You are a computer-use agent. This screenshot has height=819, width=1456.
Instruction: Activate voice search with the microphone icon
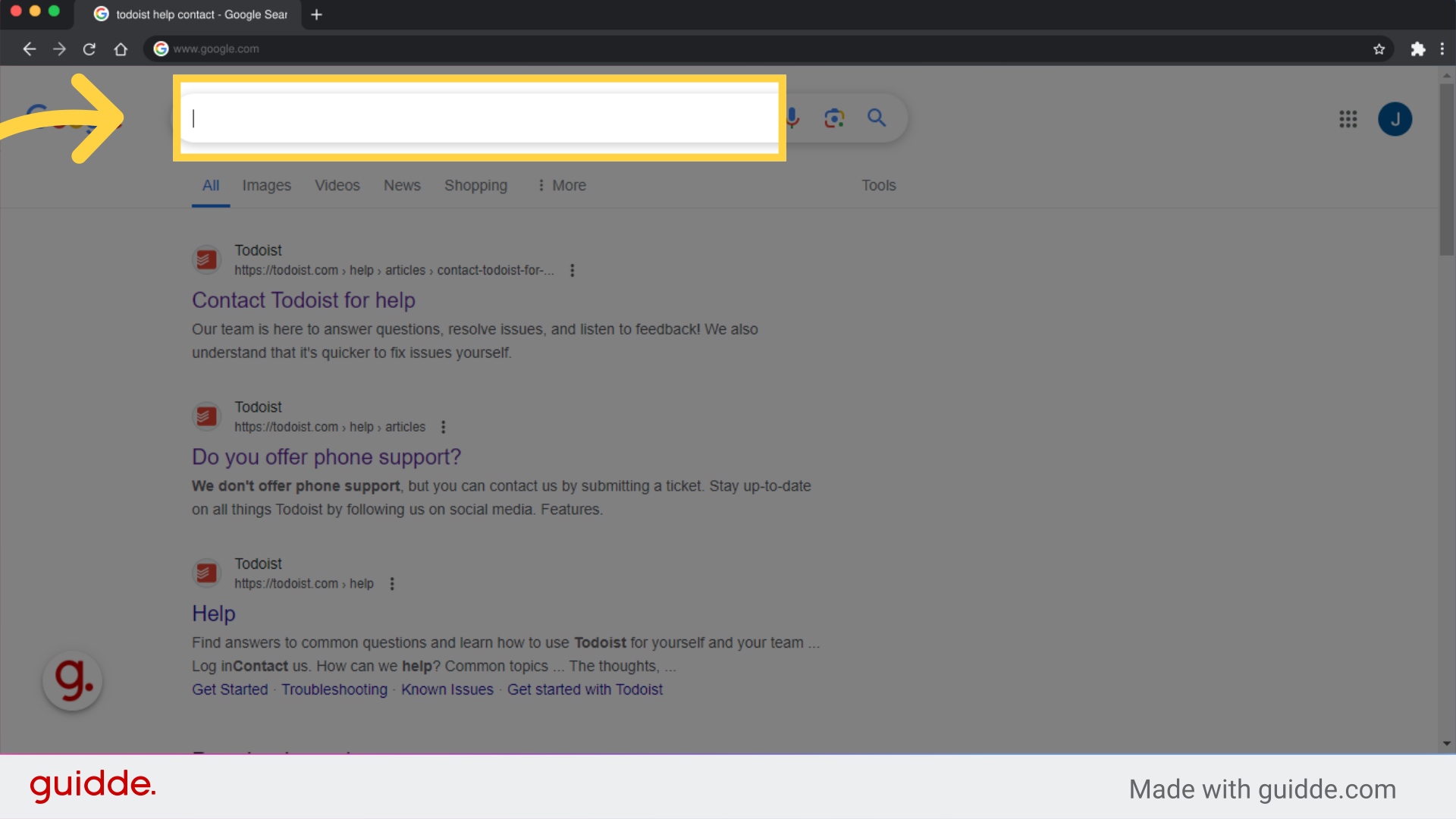[792, 118]
